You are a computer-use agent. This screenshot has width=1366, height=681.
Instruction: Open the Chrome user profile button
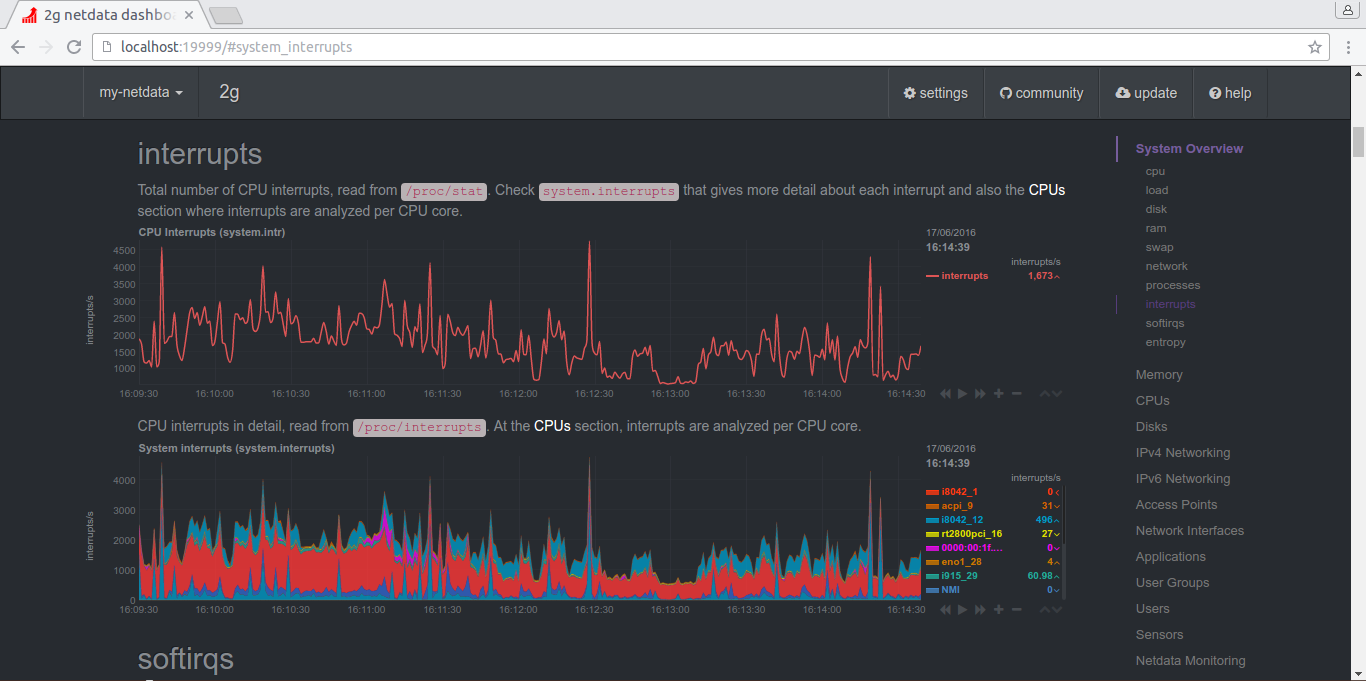point(1348,9)
